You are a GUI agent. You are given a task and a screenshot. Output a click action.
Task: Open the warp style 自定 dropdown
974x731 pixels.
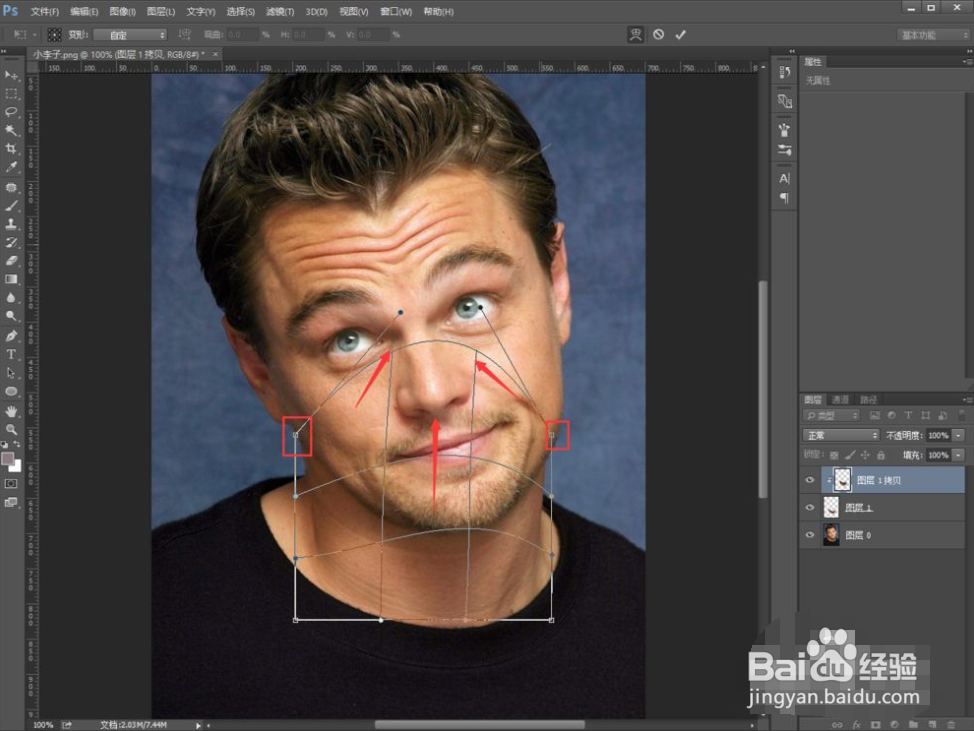130,35
